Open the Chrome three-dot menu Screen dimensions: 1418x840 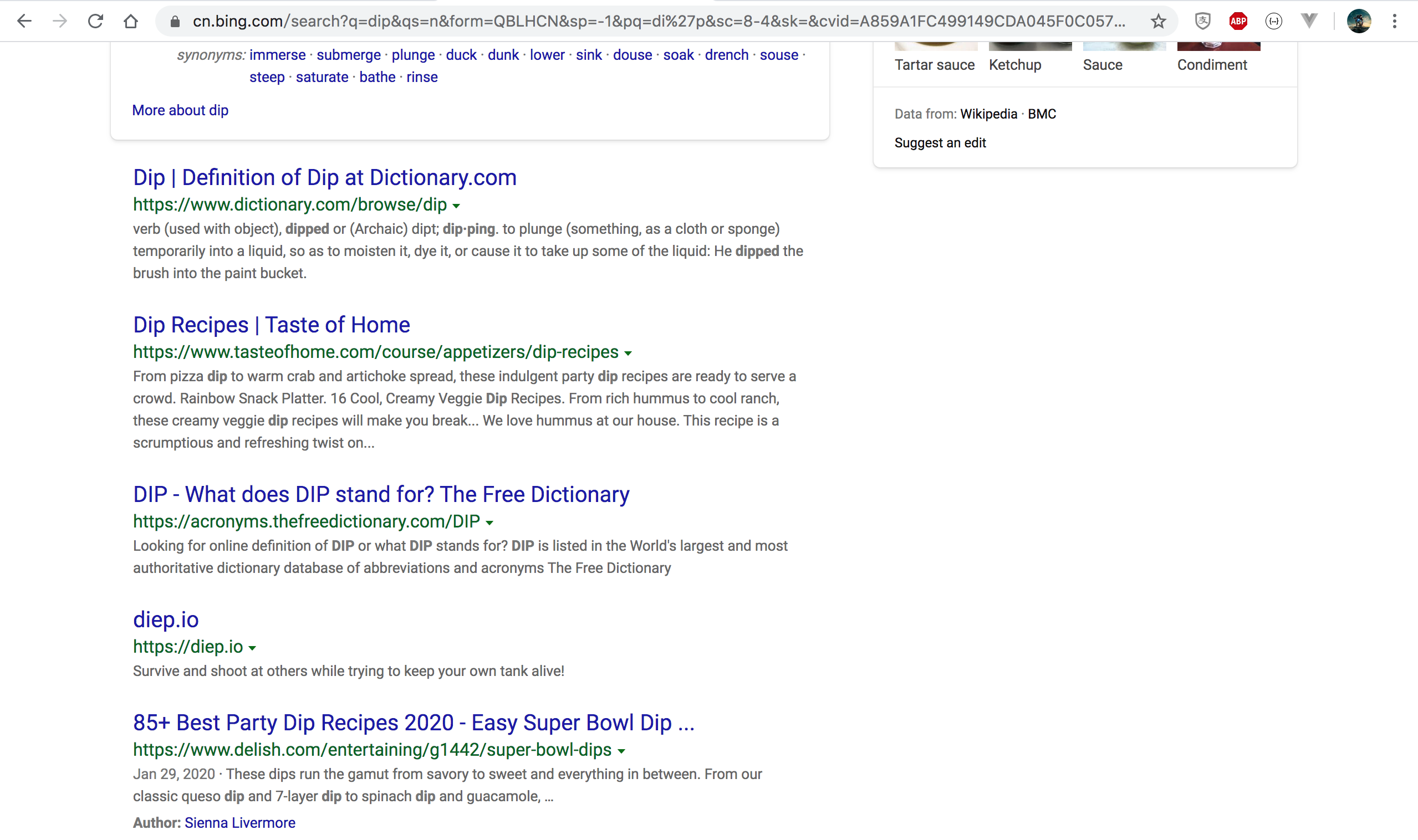point(1394,22)
